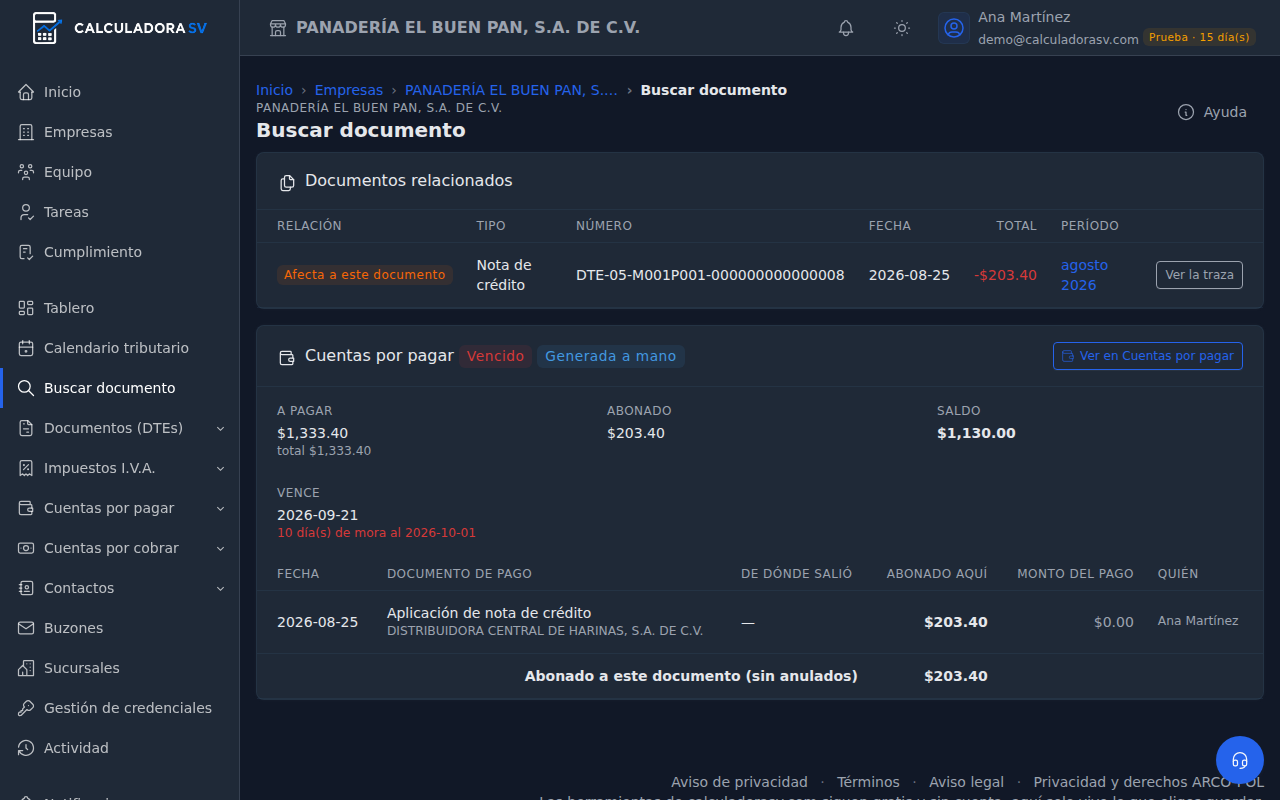Click the store icon beside company name
1280x800 pixels.
pos(278,28)
